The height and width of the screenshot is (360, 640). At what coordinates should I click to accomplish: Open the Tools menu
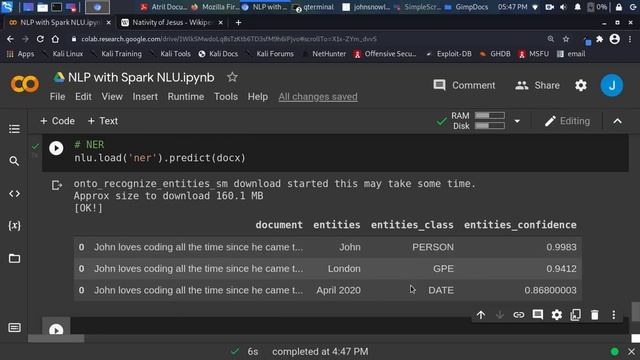point(226,97)
